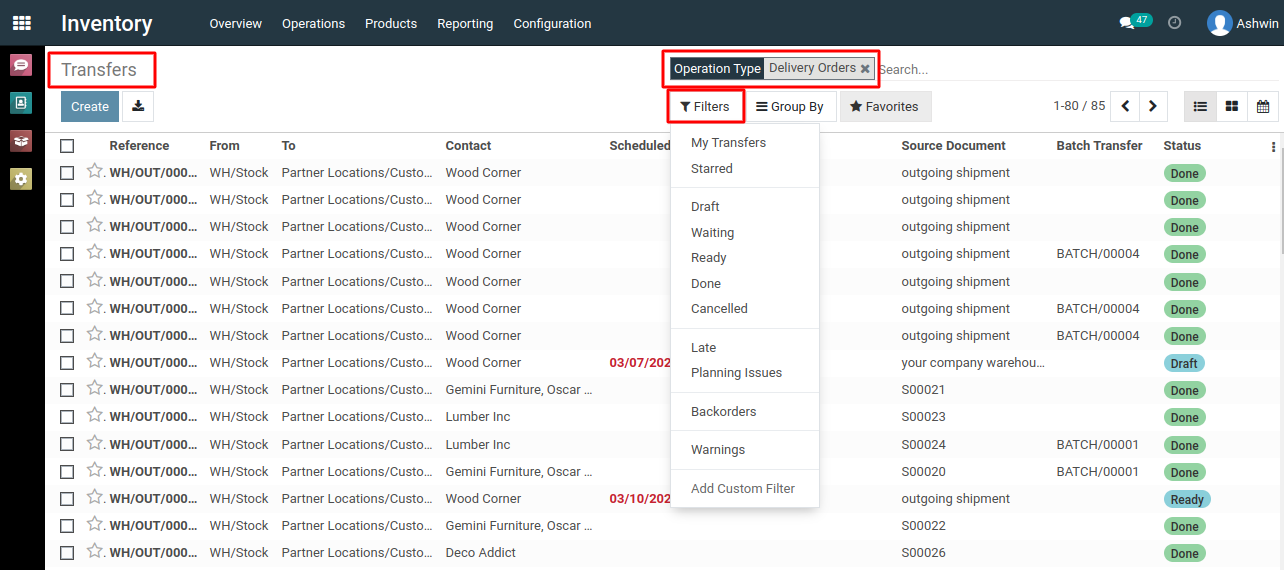Check the S00022 row checkbox

pos(67,526)
